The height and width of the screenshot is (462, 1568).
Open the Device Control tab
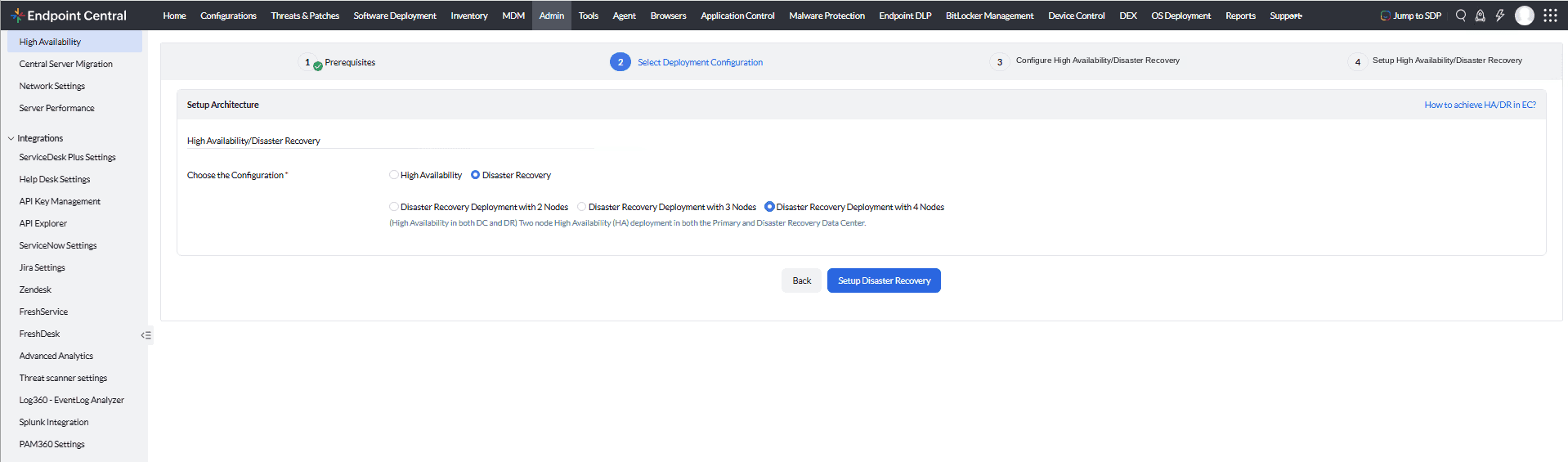[1076, 16]
